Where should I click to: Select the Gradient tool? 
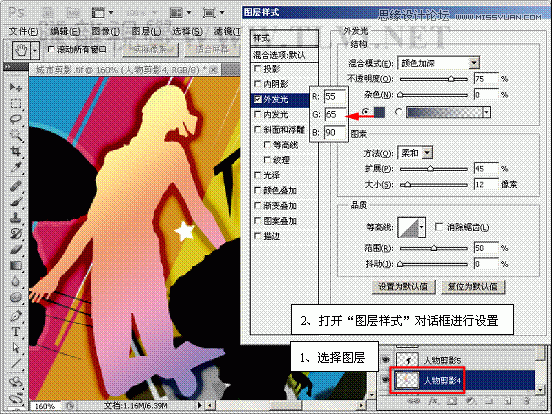(15, 265)
